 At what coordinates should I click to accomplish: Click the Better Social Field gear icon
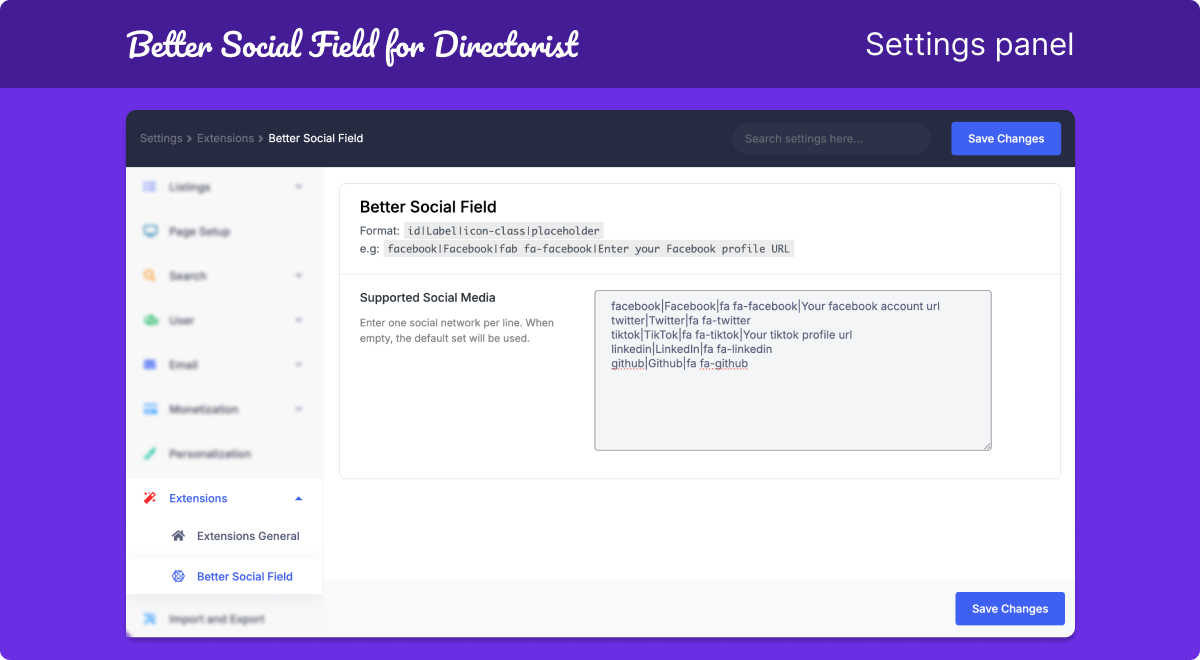coord(178,578)
